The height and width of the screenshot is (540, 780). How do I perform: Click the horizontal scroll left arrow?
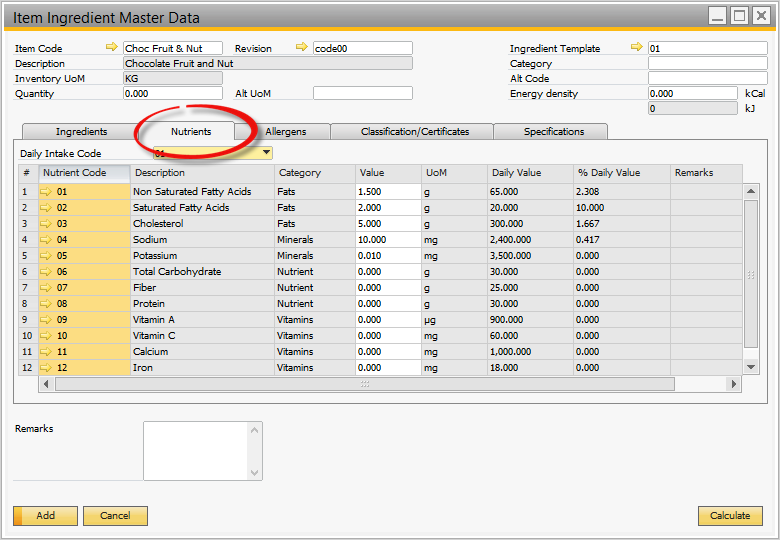pos(46,384)
